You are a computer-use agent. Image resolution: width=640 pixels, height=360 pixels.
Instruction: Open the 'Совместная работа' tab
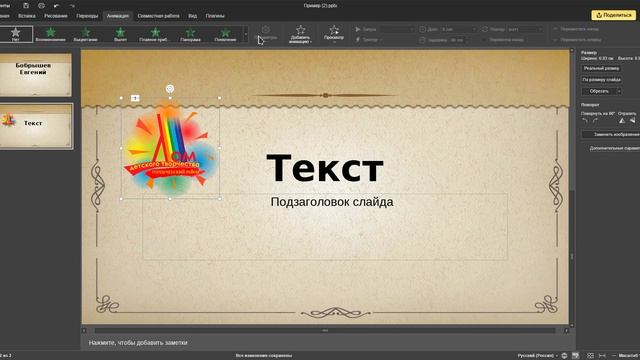coord(158,16)
